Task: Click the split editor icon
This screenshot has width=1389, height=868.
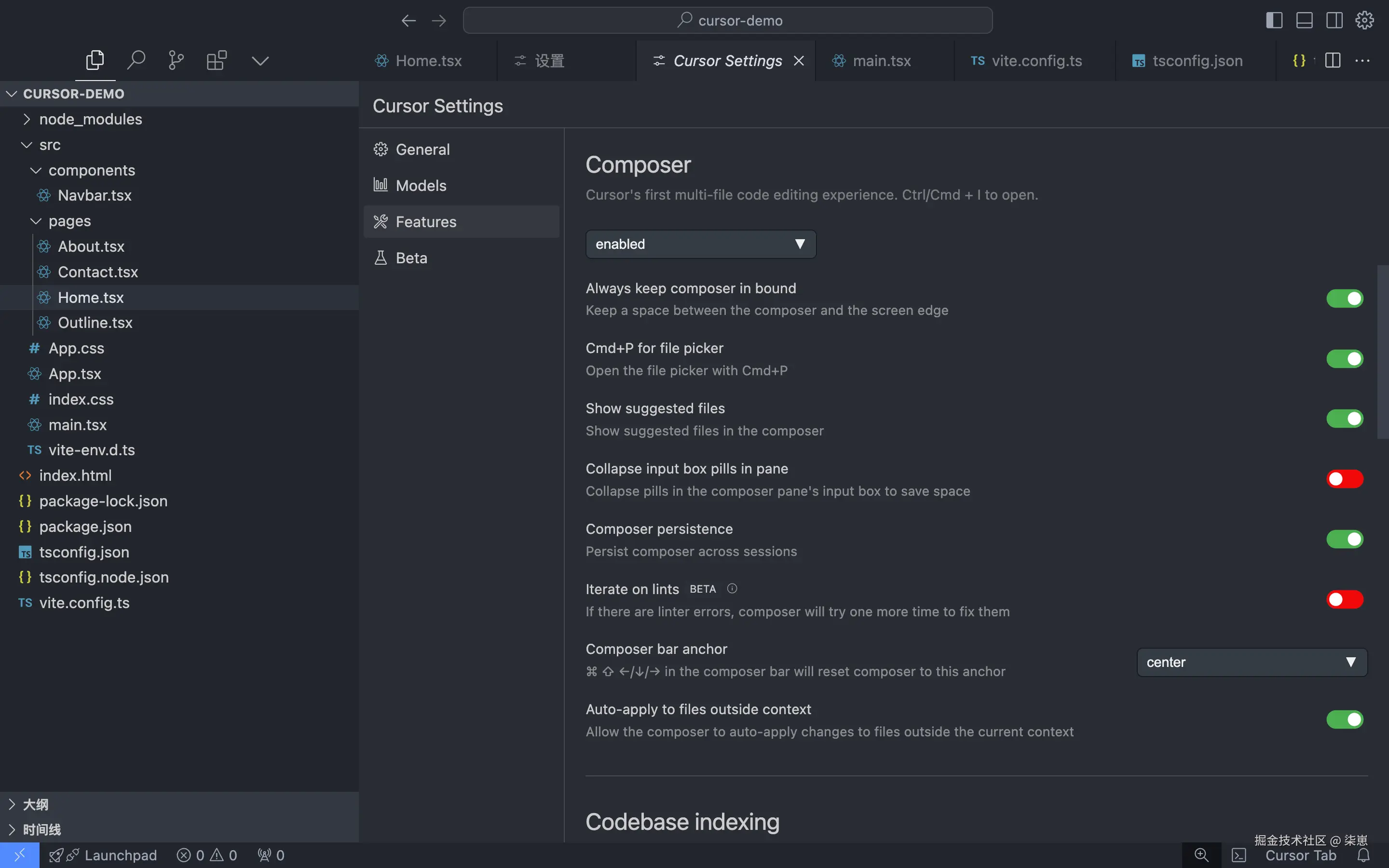Action: point(1333,60)
